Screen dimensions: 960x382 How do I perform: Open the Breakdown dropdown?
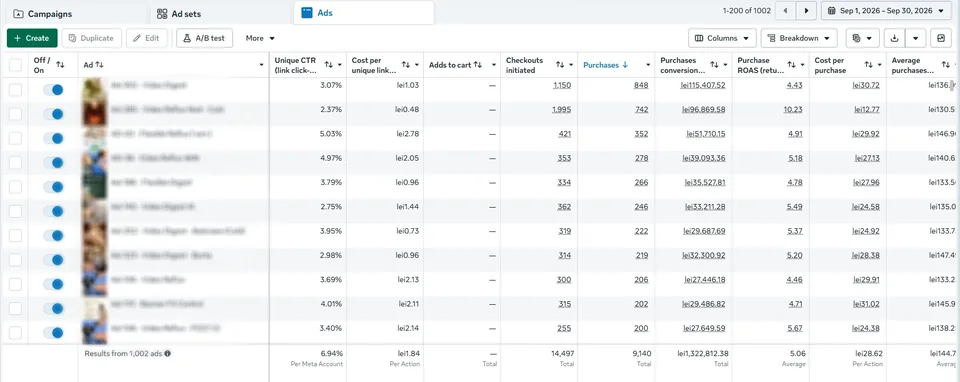coord(799,38)
